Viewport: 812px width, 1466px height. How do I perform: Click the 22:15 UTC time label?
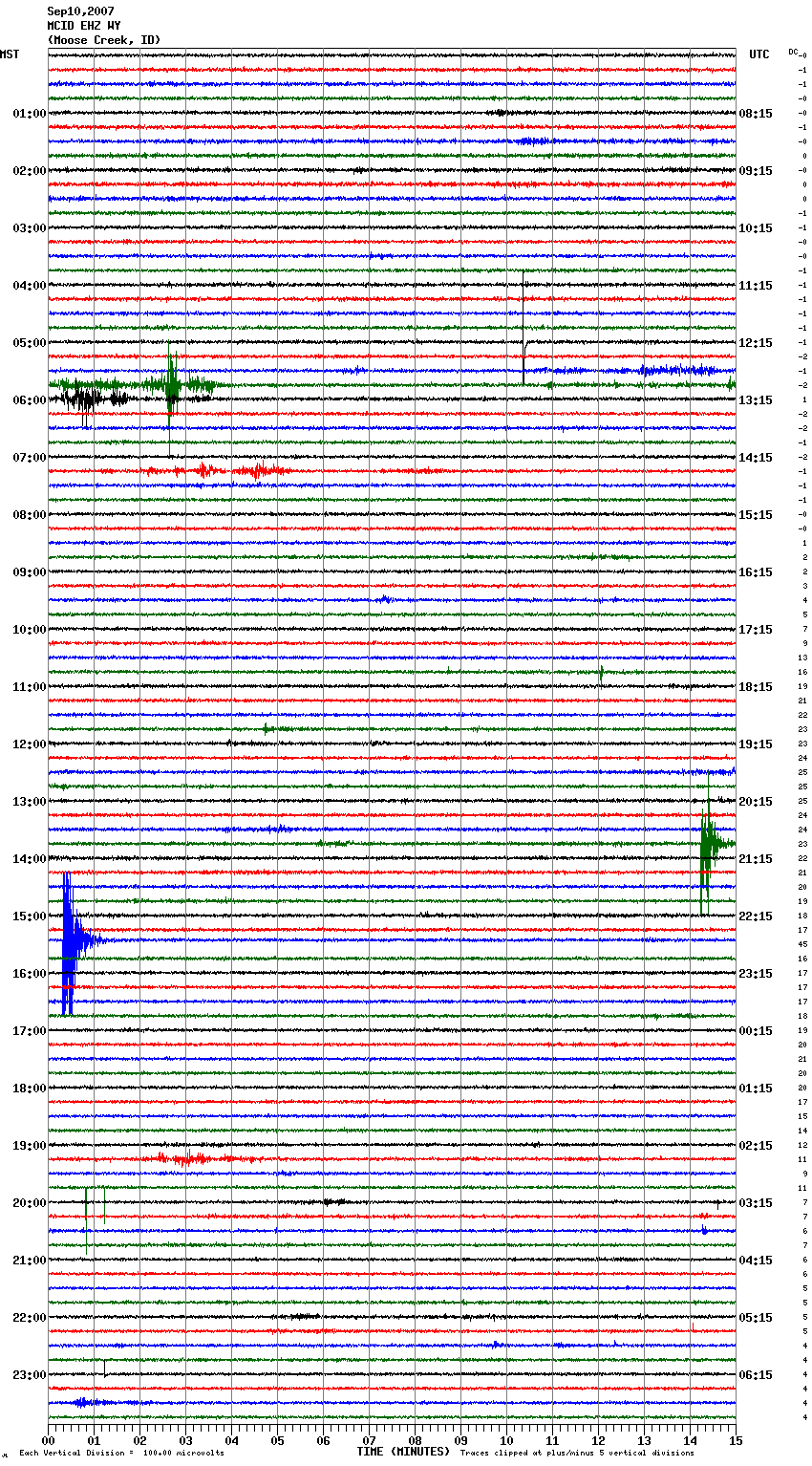[x=756, y=916]
